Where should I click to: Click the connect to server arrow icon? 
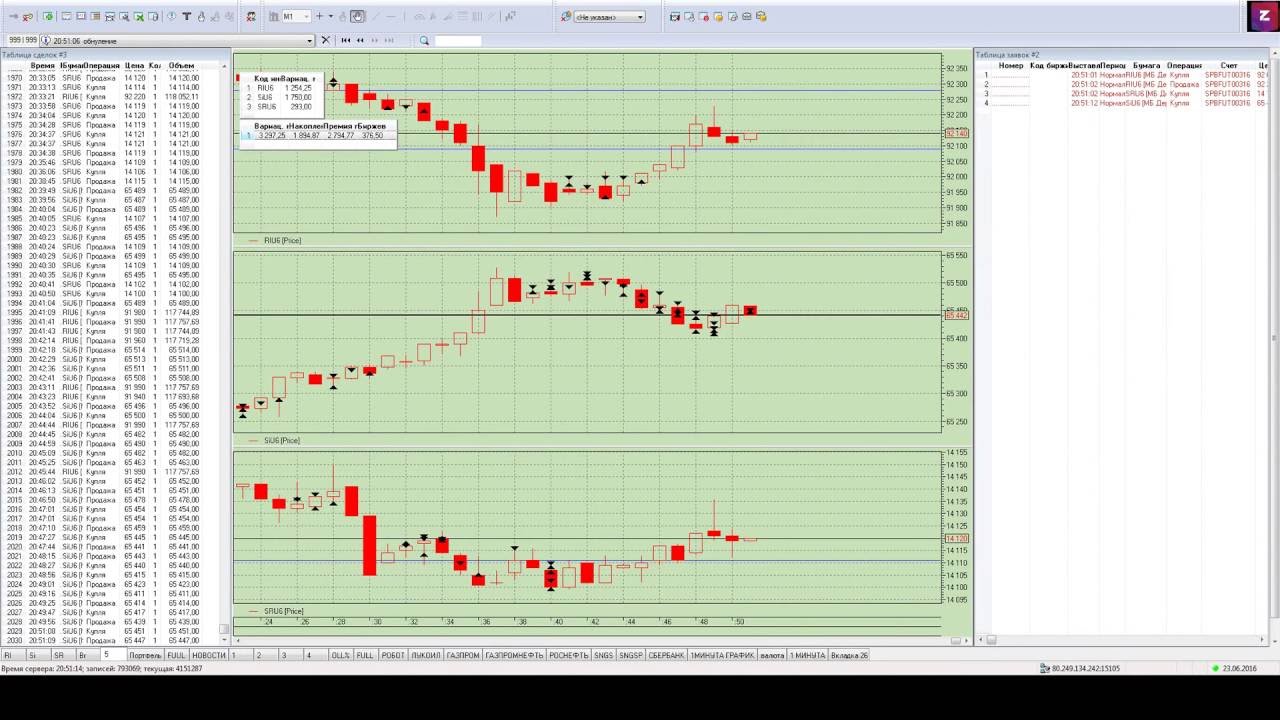tap(14, 17)
